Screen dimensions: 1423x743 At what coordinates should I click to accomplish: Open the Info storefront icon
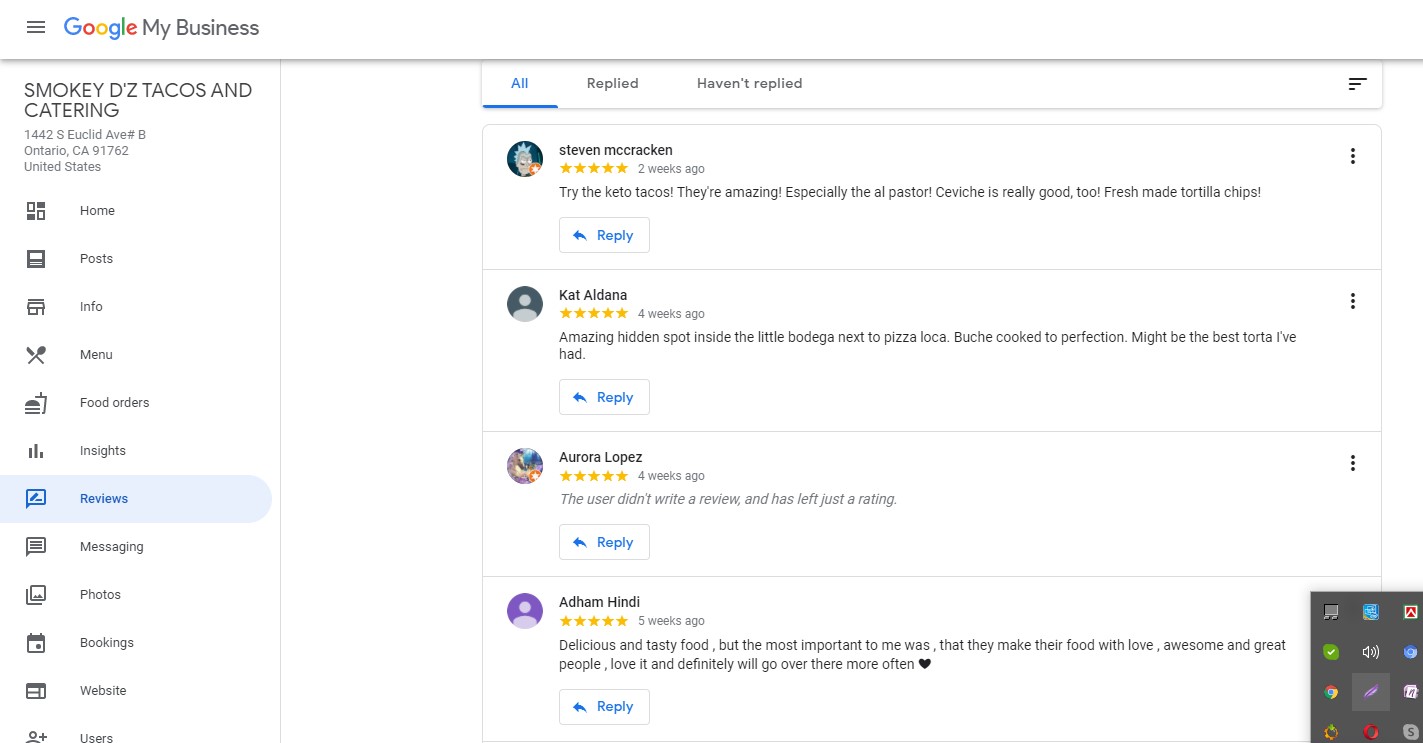(36, 307)
